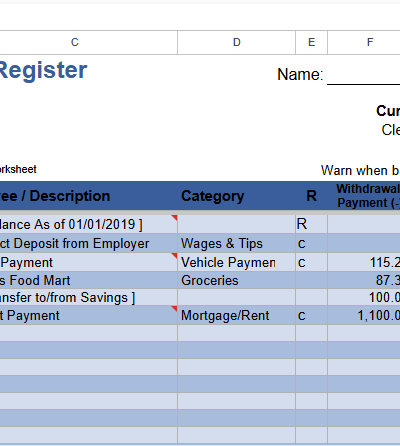Select the 'Deposit from Employer' cell
This screenshot has height=446, width=400.
coord(88,243)
